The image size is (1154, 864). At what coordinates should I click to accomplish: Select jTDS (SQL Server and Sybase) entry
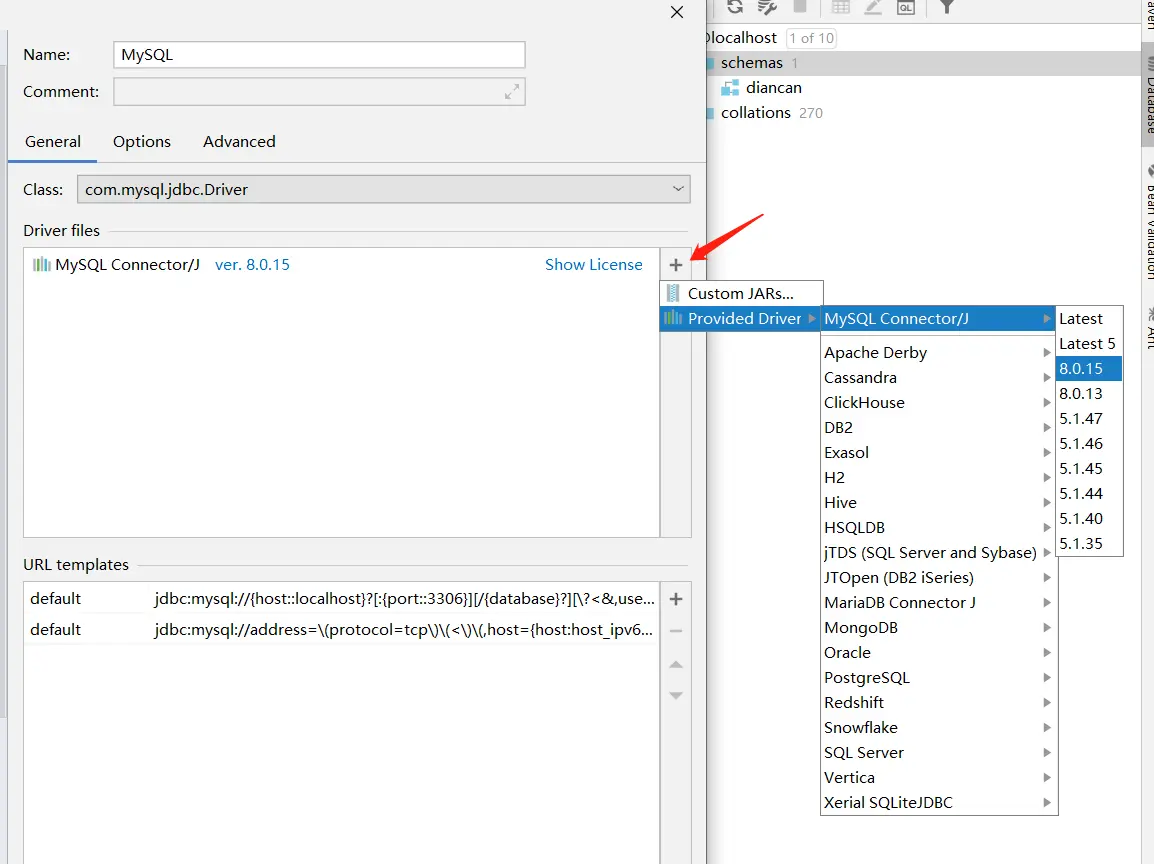[938, 553]
